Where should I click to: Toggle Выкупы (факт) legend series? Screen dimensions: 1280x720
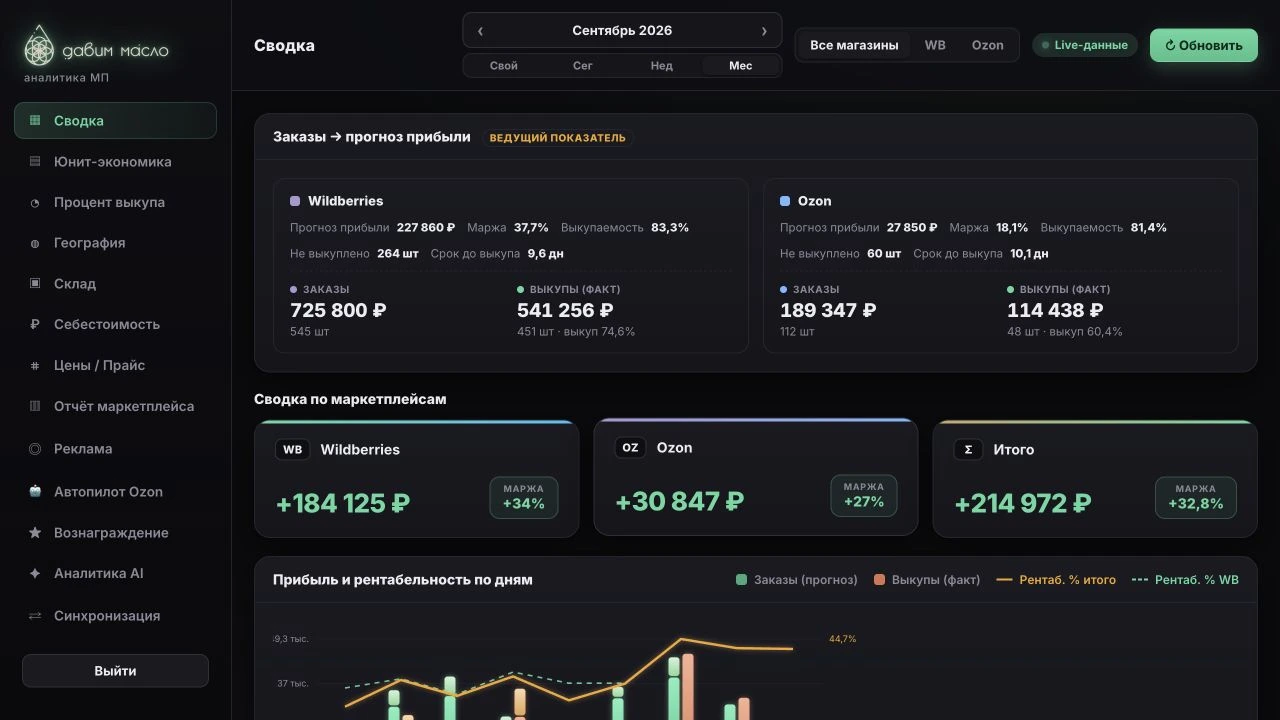click(x=927, y=580)
